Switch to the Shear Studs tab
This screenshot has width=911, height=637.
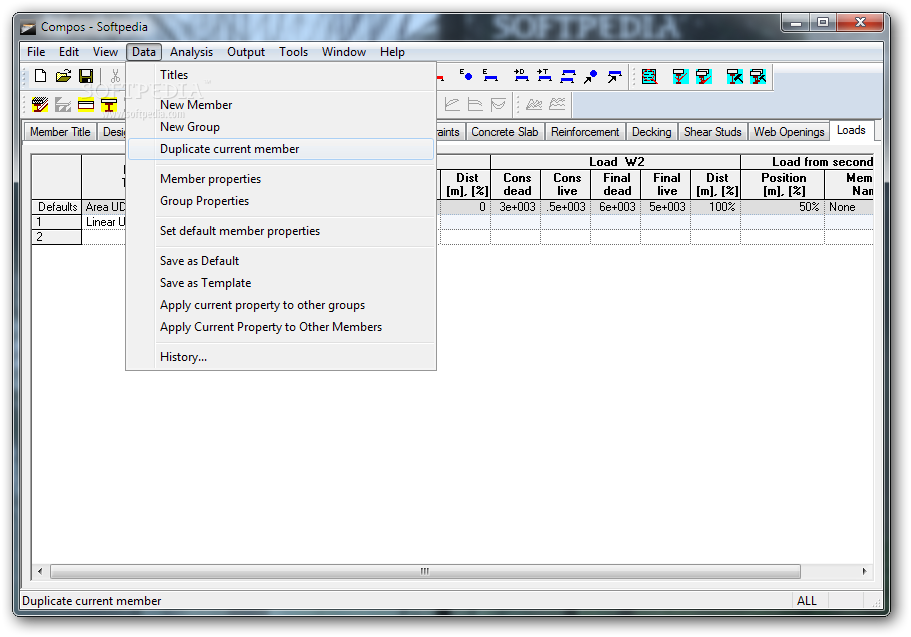712,132
